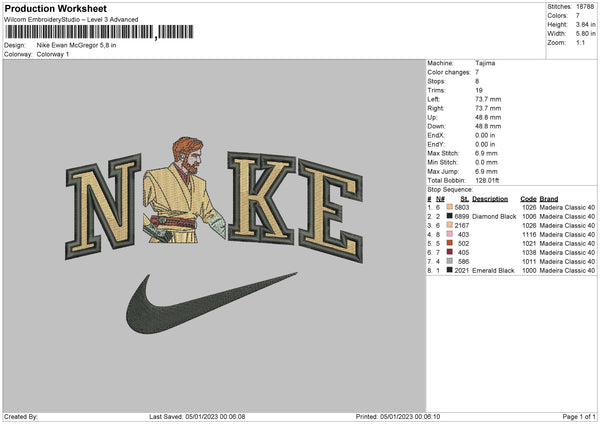
Task: Click the character figure in the design preview
Action: [x=185, y=190]
